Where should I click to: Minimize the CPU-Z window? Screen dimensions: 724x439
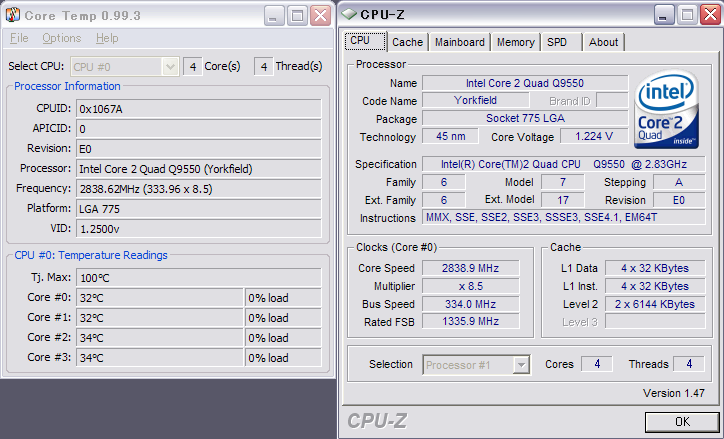click(x=664, y=15)
